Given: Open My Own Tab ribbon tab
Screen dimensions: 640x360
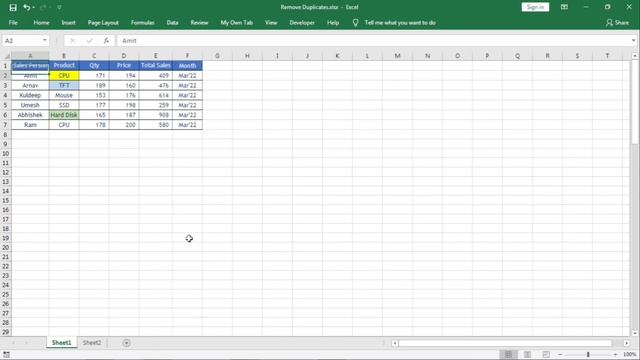Looking at the screenshot, I should pyautogui.click(x=237, y=22).
